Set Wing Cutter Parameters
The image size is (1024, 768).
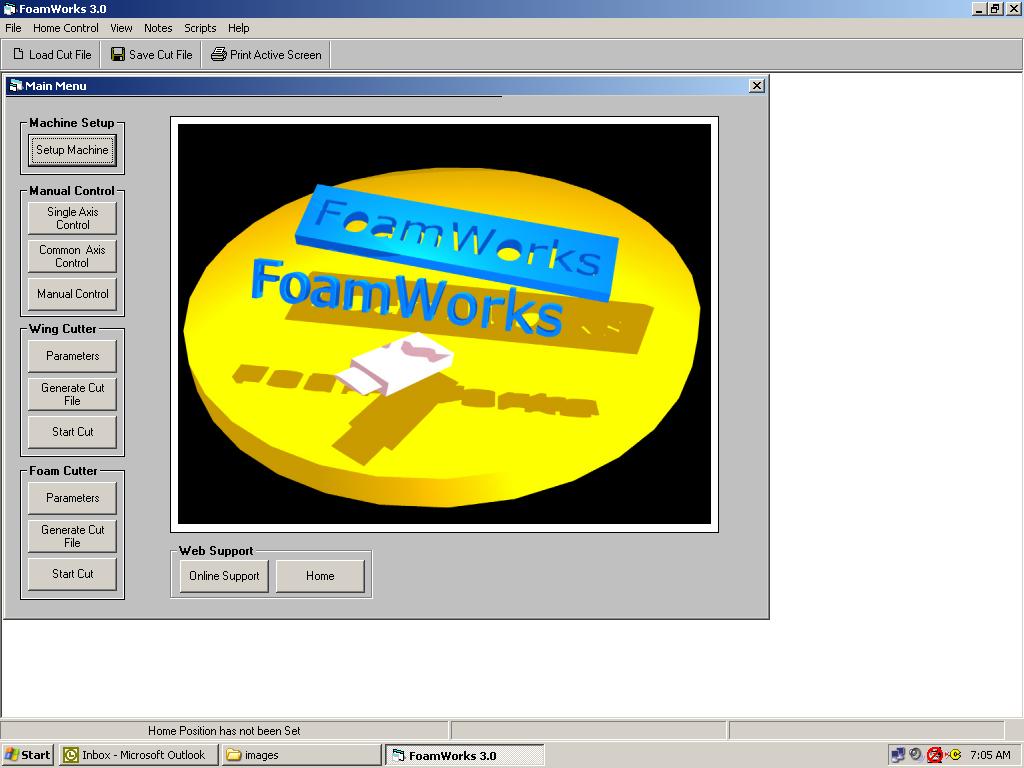point(71,355)
